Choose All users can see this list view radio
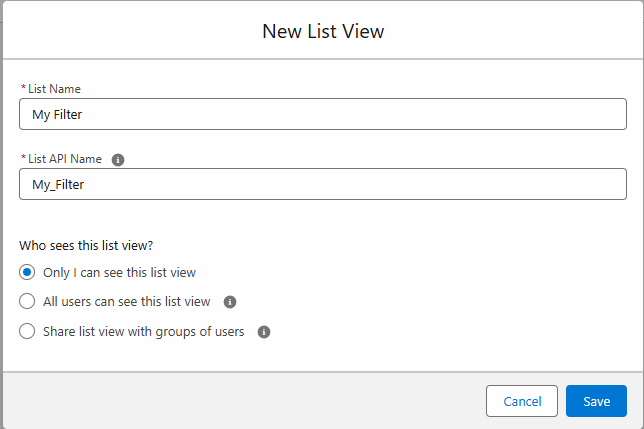The width and height of the screenshot is (644, 429). coord(28,302)
